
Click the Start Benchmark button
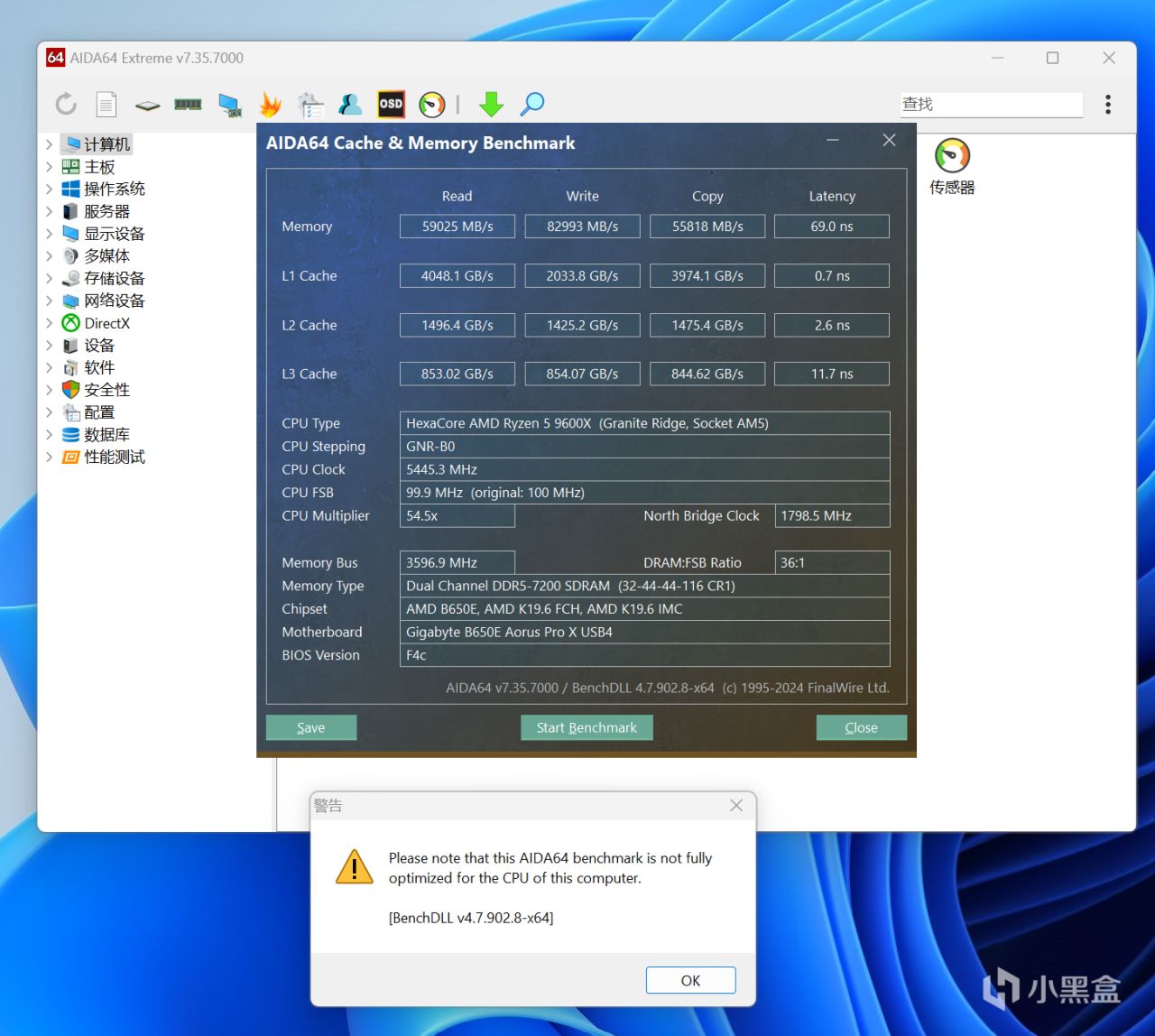point(587,727)
